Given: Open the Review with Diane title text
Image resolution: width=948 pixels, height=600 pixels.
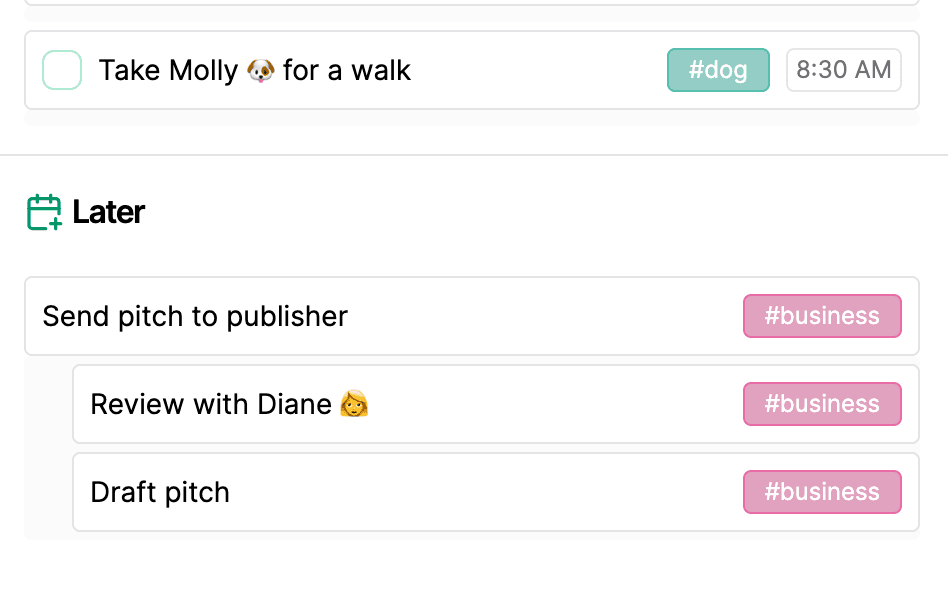Looking at the screenshot, I should [x=211, y=404].
